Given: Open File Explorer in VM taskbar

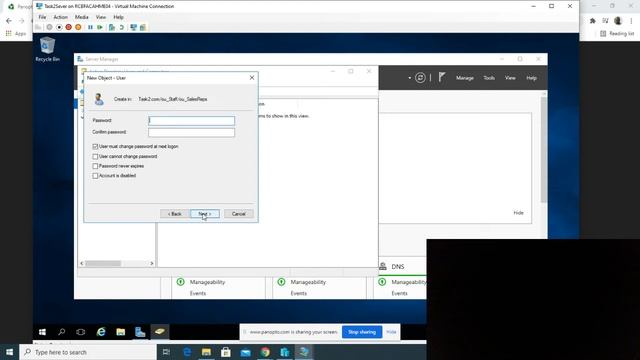Looking at the screenshot, I should 120,332.
